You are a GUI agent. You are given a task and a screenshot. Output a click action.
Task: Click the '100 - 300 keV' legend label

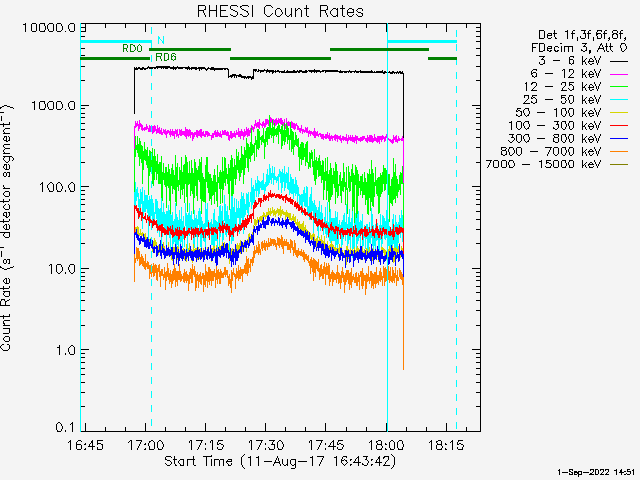554,126
